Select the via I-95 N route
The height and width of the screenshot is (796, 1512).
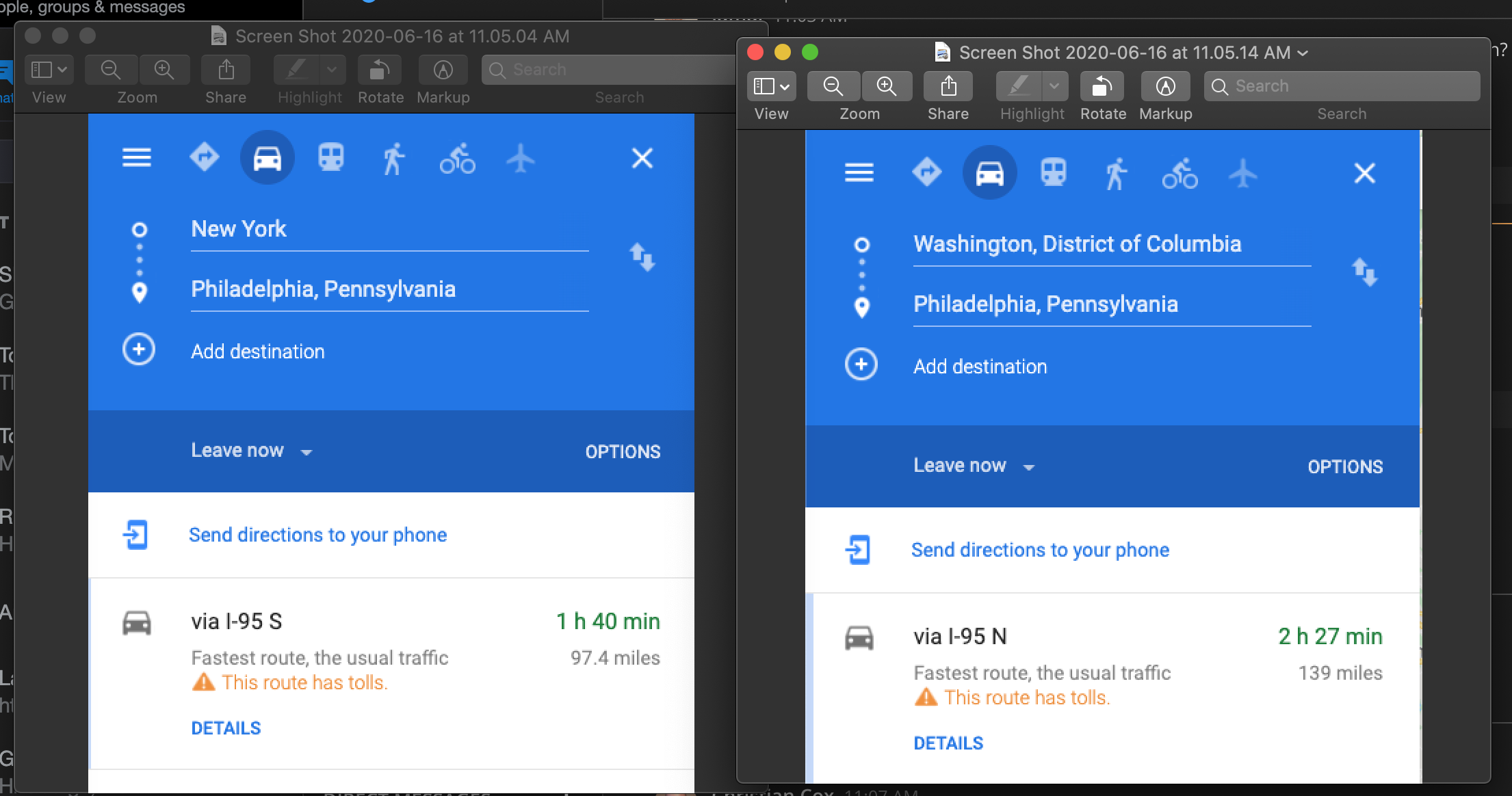[1112, 687]
